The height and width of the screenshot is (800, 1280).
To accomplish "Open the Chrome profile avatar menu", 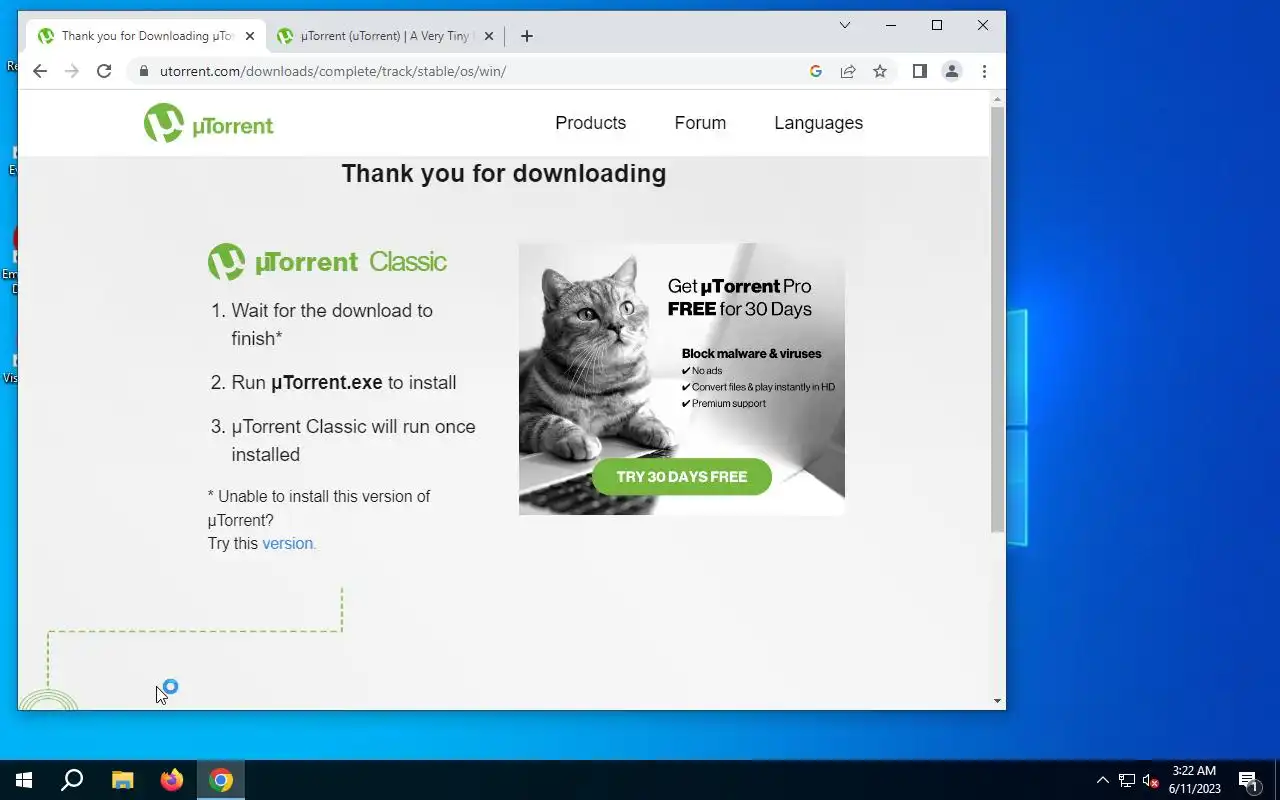I will (952, 71).
